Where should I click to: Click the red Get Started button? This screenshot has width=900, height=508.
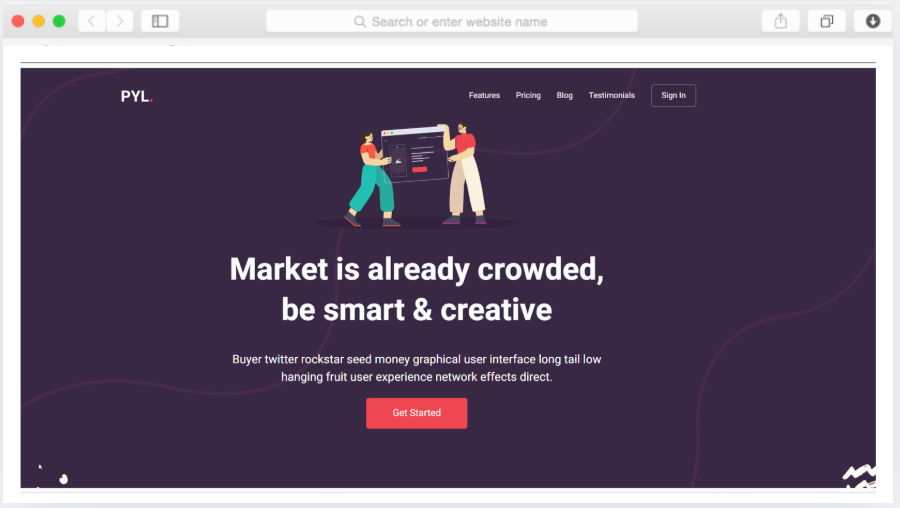417,413
